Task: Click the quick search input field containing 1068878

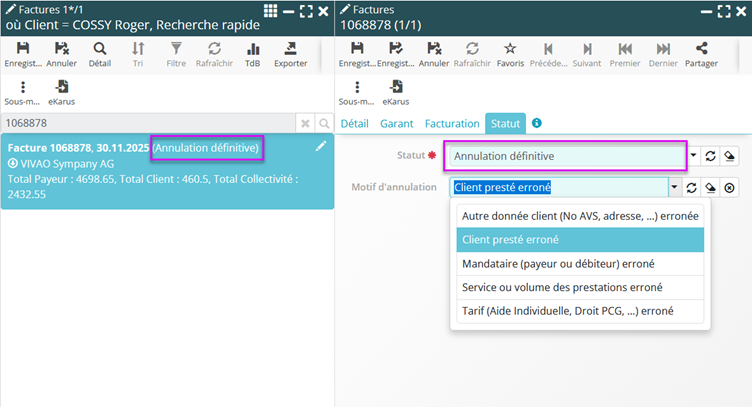Action: tap(150, 122)
